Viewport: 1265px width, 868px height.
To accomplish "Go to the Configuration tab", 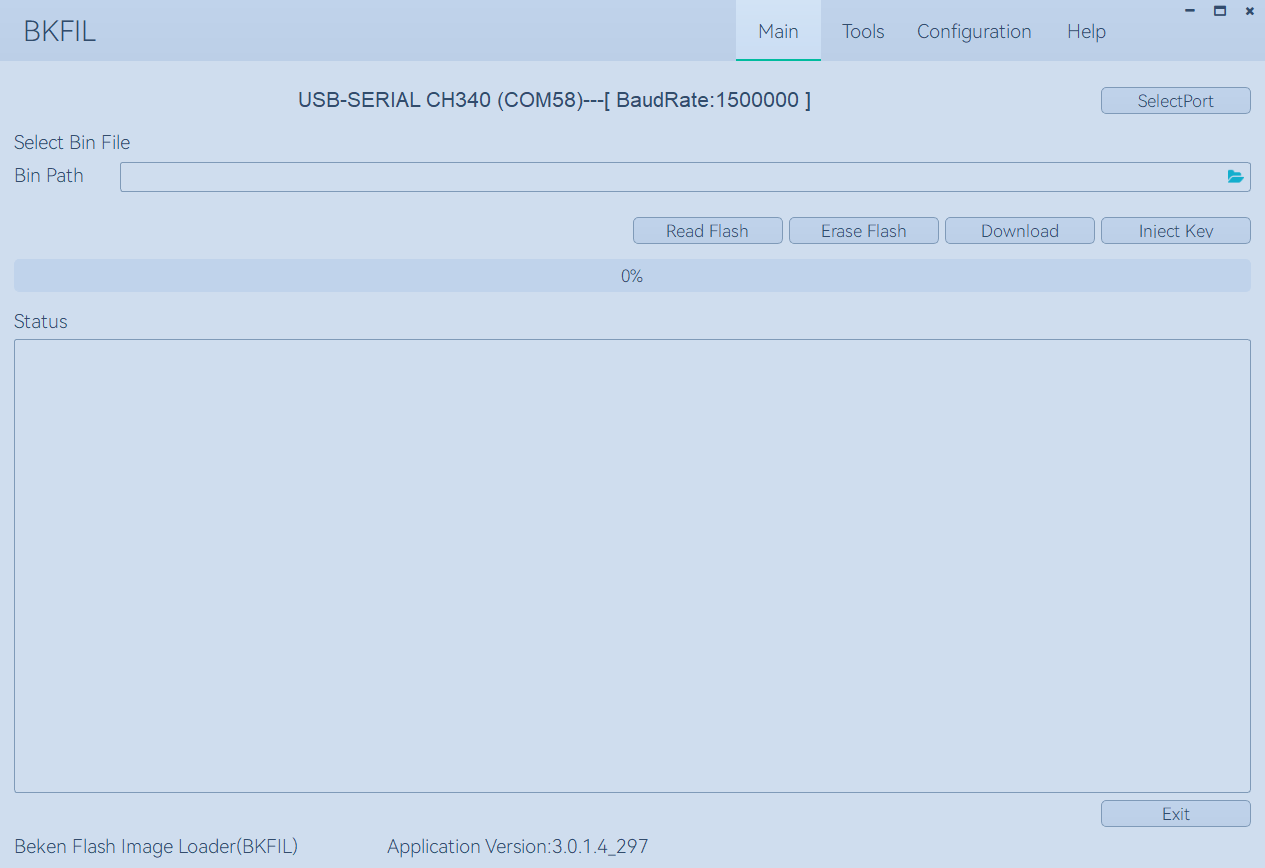I will pyautogui.click(x=974, y=31).
